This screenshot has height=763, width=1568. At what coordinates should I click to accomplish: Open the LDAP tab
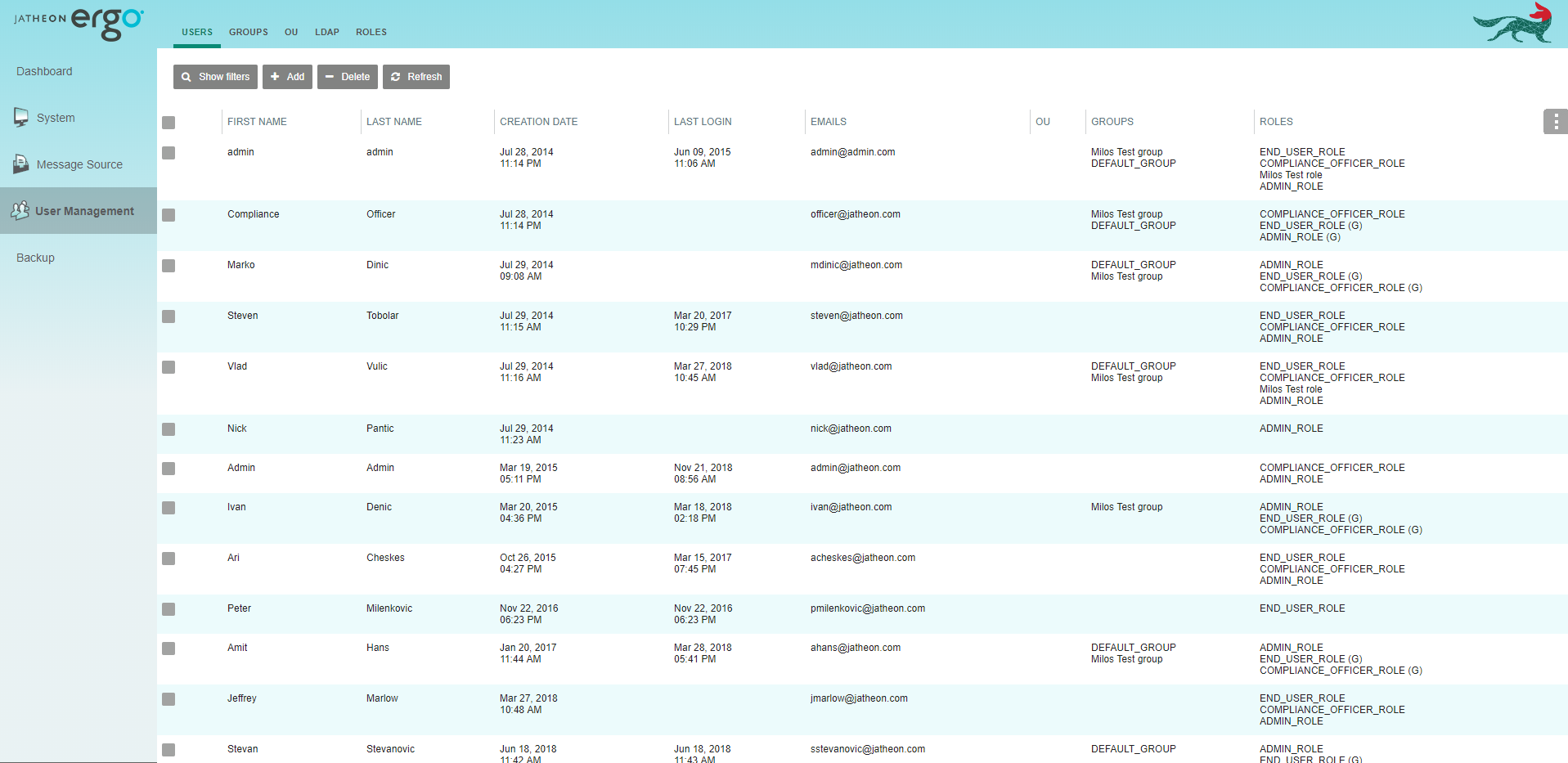click(327, 32)
